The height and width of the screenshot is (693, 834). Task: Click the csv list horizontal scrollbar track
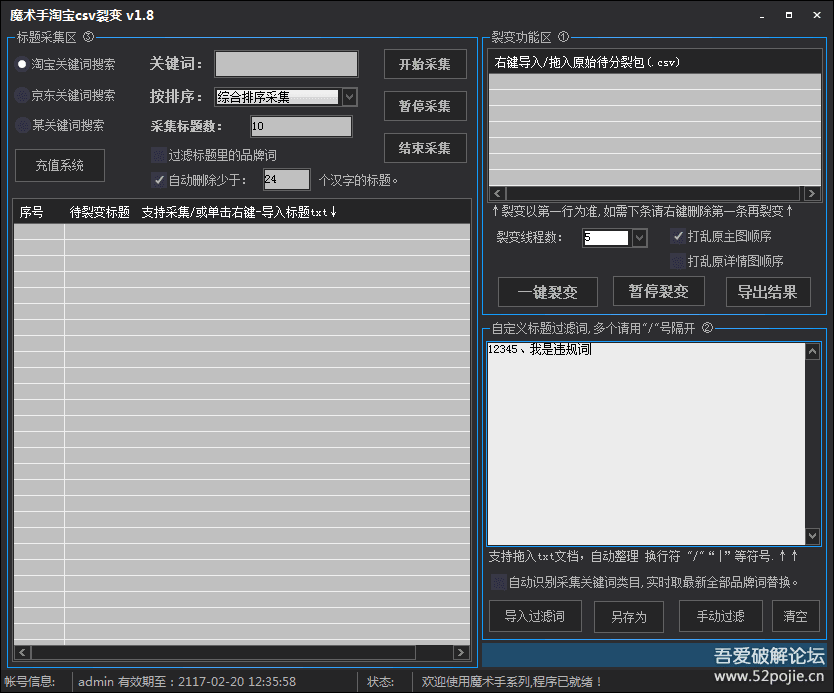pos(655,194)
